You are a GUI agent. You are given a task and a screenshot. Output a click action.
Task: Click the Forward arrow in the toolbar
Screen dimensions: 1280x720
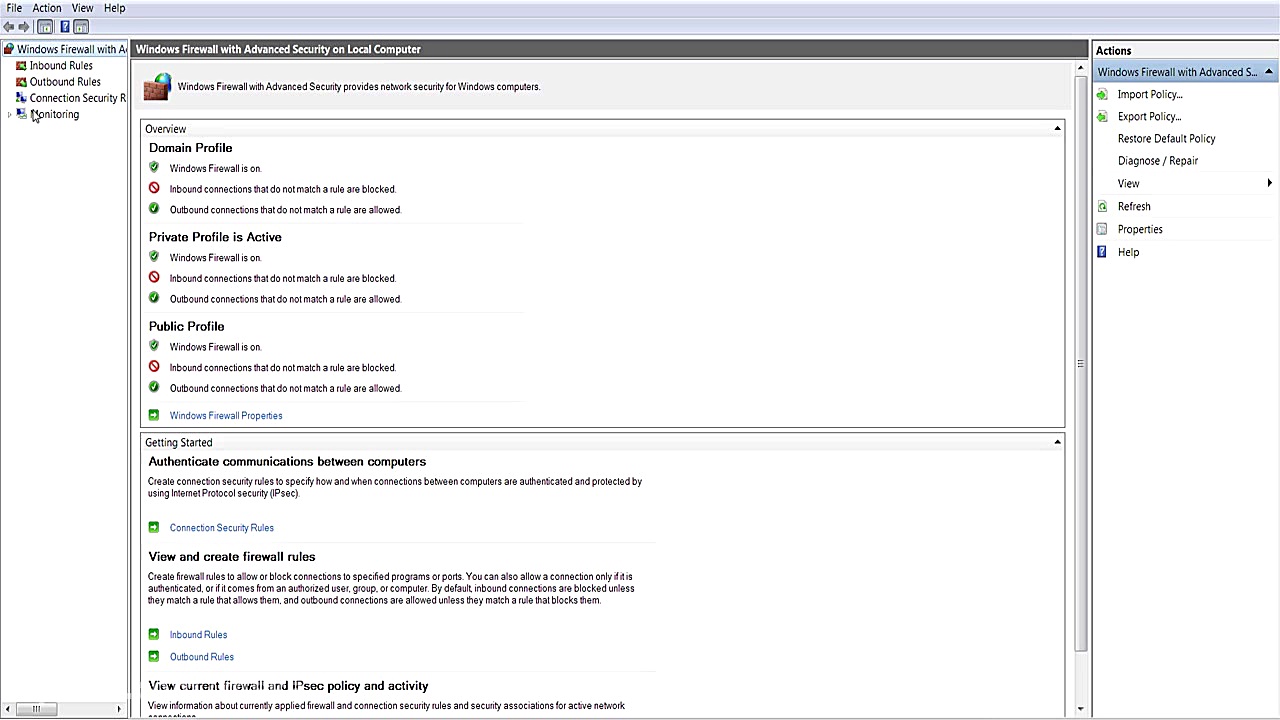point(24,27)
